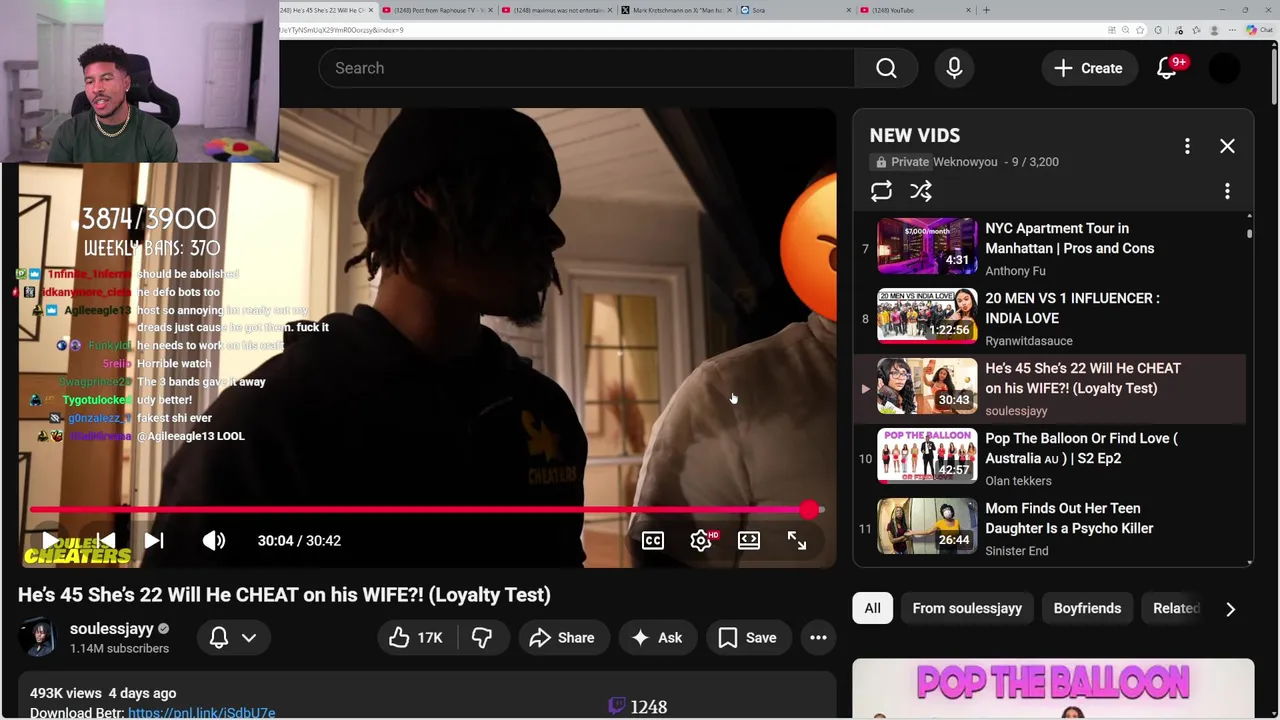Open NEW VIDS playlist options menu
The image size is (1280, 720).
(x=1187, y=146)
